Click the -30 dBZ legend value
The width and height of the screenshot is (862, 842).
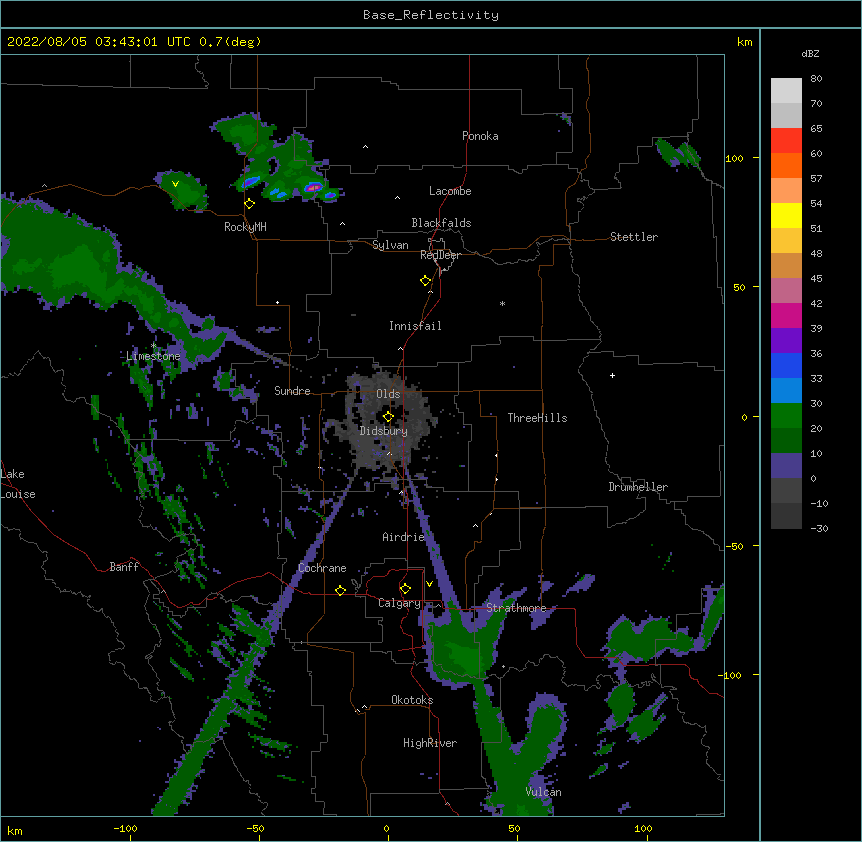pyautogui.click(x=819, y=528)
